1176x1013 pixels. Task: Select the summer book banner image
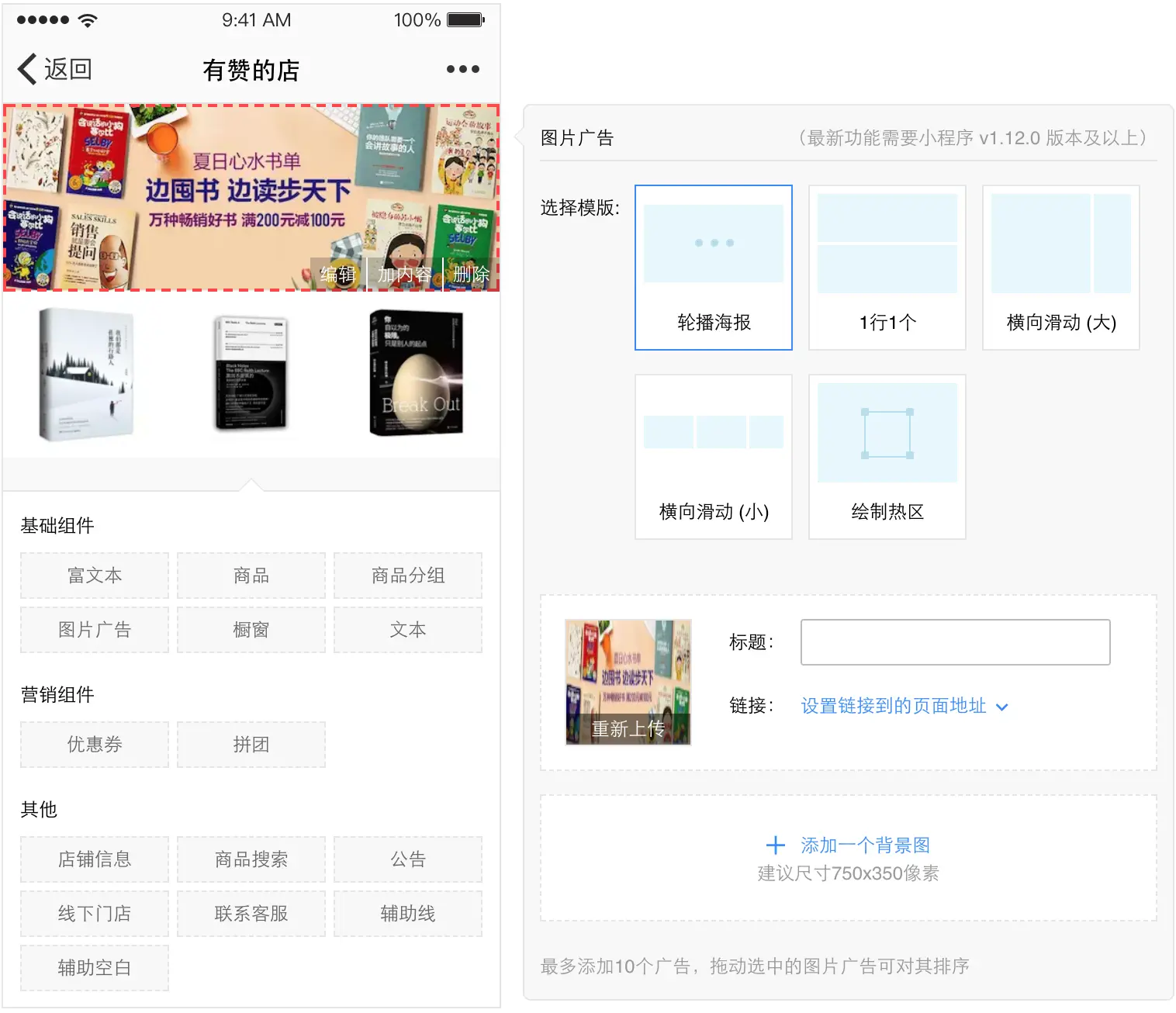[251, 198]
